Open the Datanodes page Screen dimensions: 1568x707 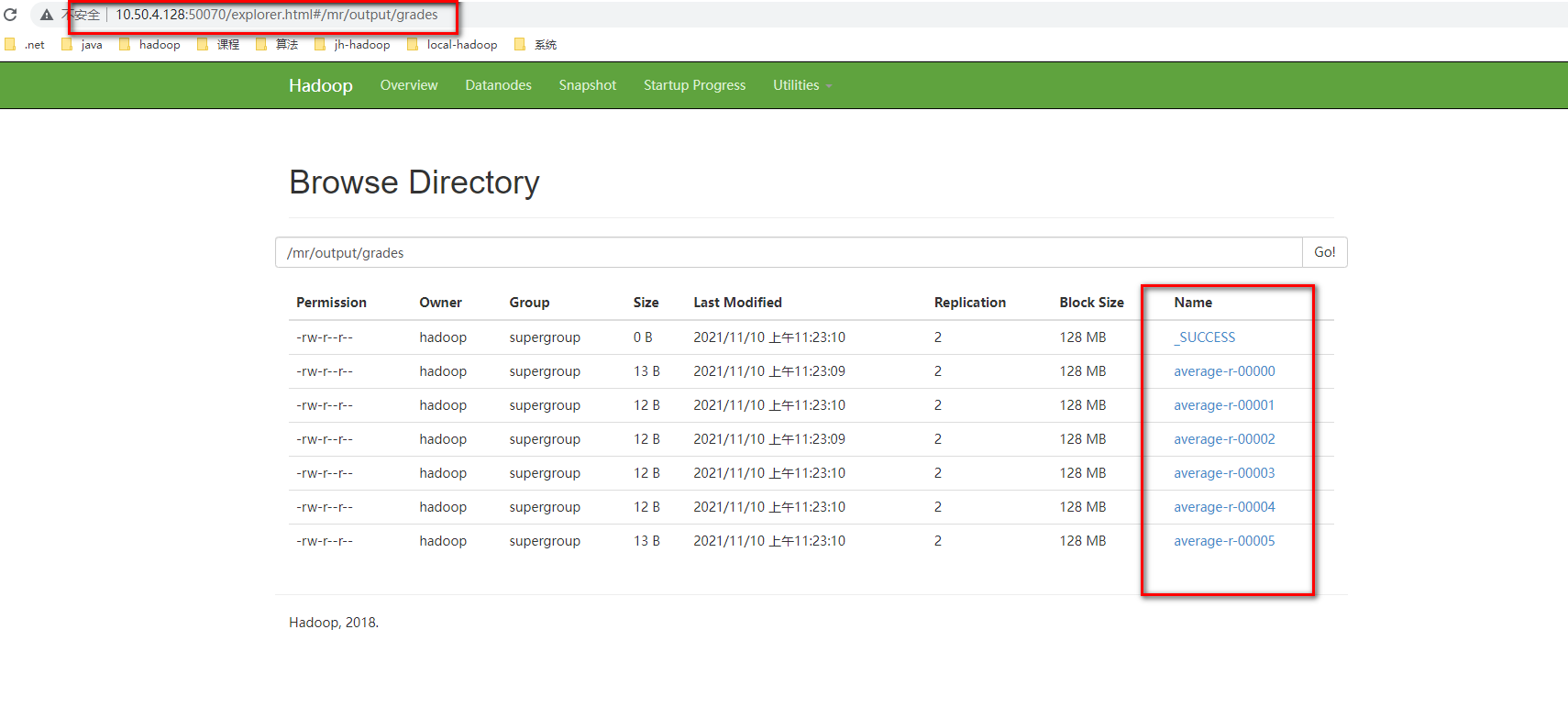tap(498, 85)
